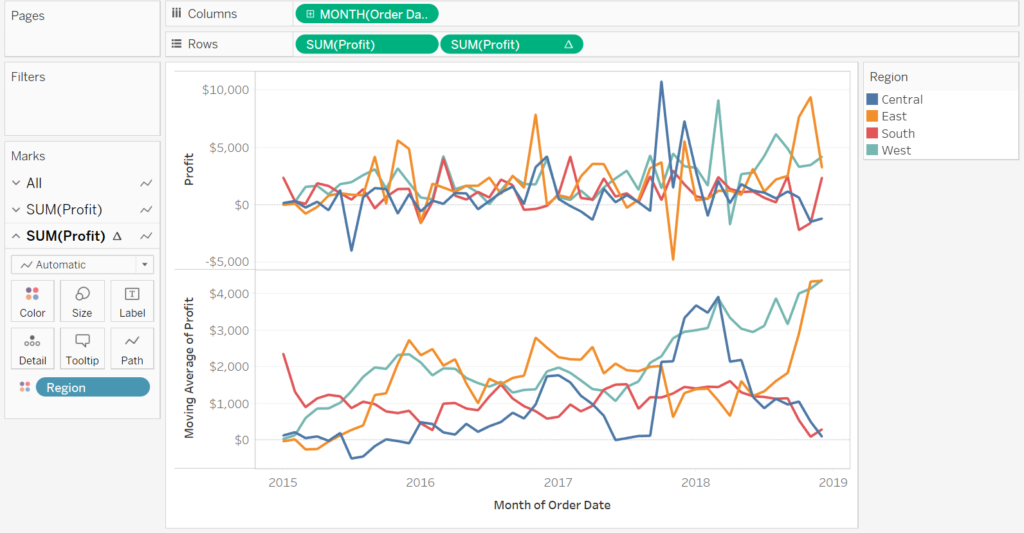The image size is (1024, 533).
Task: Expand the MONTH(Order Date) pill hierarchy
Action: (310, 14)
